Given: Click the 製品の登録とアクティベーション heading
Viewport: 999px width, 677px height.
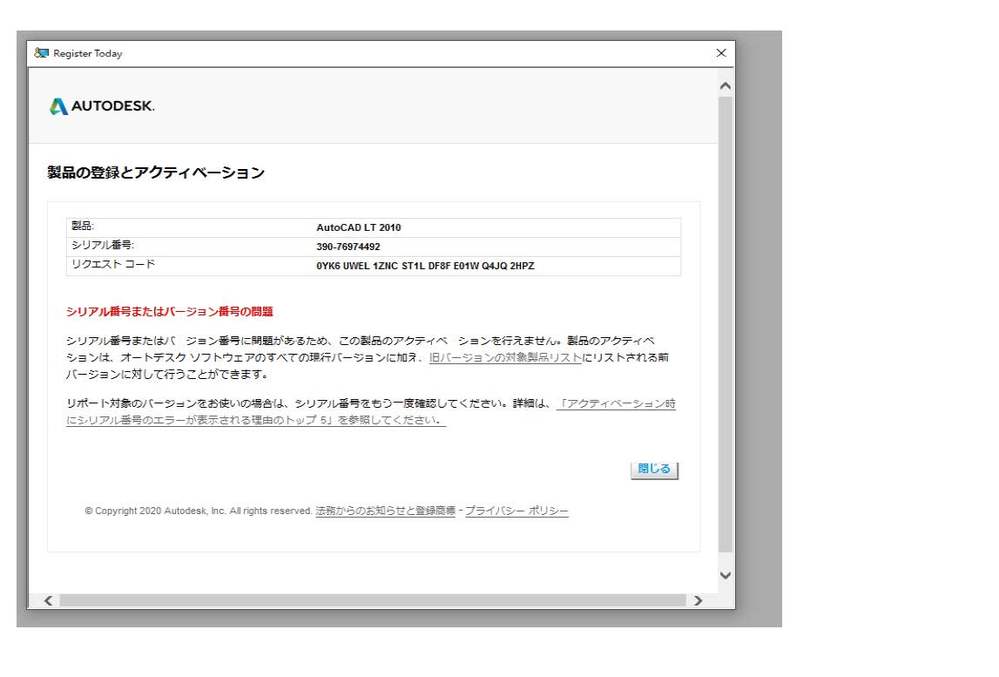Looking at the screenshot, I should point(155,173).
